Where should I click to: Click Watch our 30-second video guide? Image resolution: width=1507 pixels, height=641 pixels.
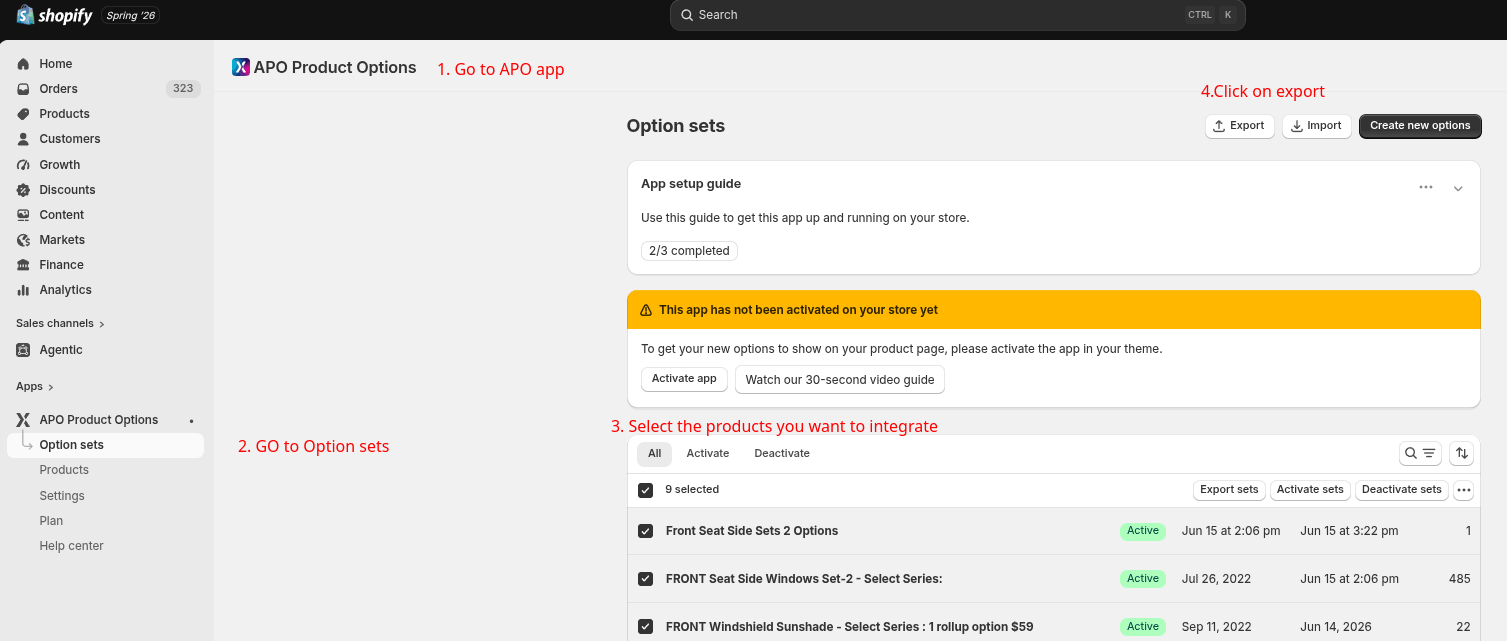[840, 380]
